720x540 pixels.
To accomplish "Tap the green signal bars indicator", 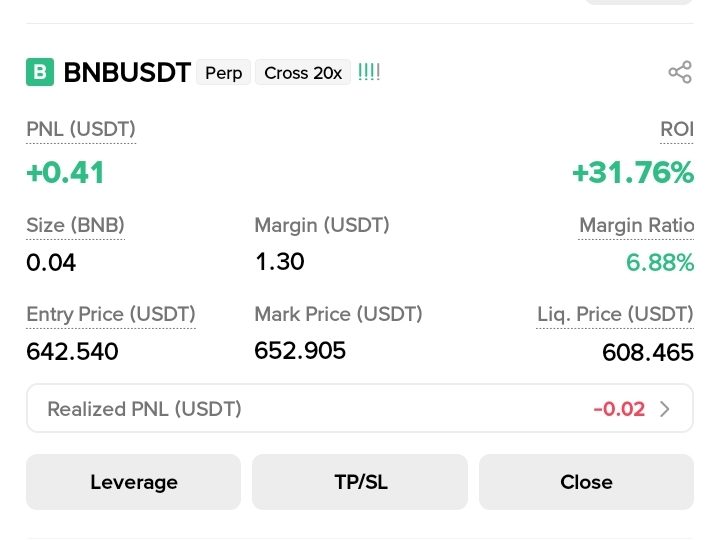I will point(369,72).
